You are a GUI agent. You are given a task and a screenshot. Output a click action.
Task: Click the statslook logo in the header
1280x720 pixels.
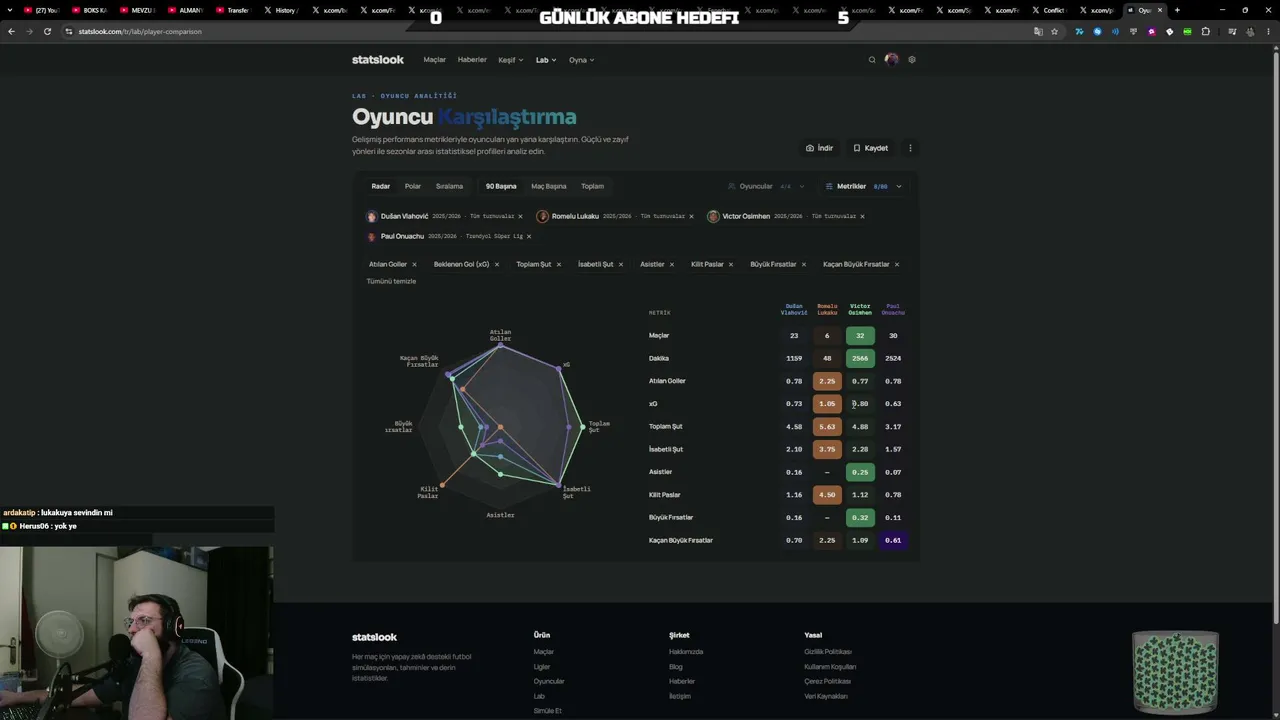click(378, 60)
